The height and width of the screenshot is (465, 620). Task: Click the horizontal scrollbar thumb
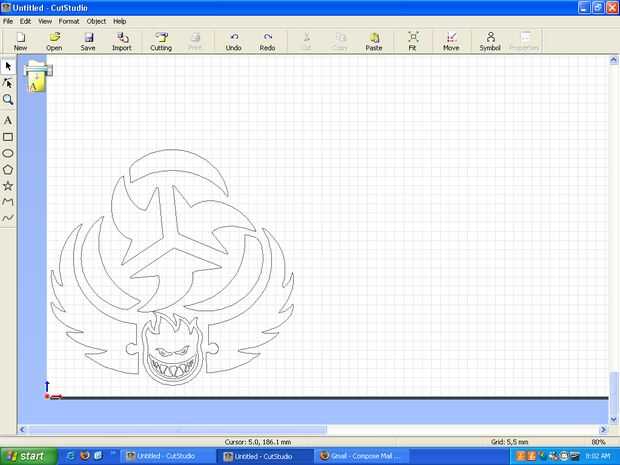point(178,429)
